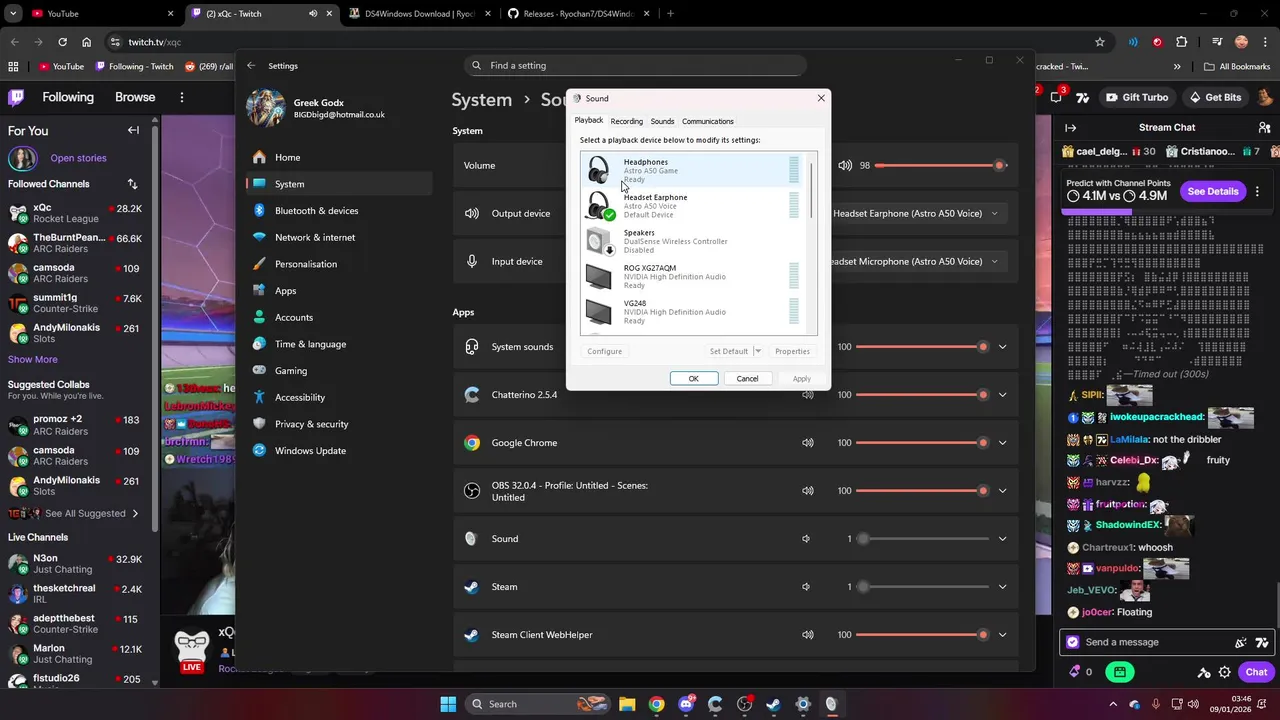Cancel the Sound dialog
1280x720 pixels.
point(747,379)
